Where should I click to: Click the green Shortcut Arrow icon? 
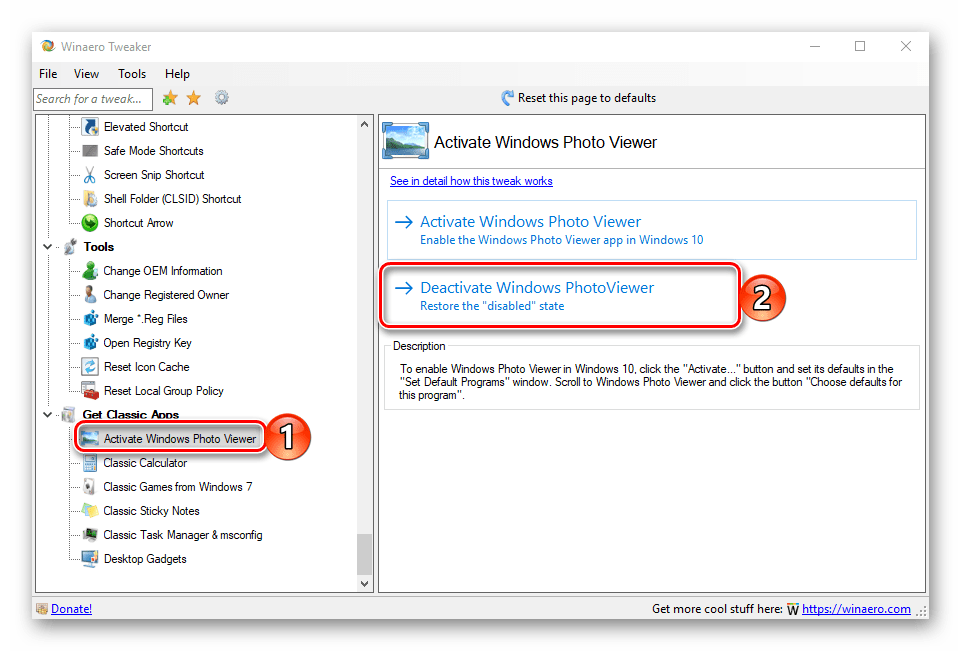click(90, 223)
